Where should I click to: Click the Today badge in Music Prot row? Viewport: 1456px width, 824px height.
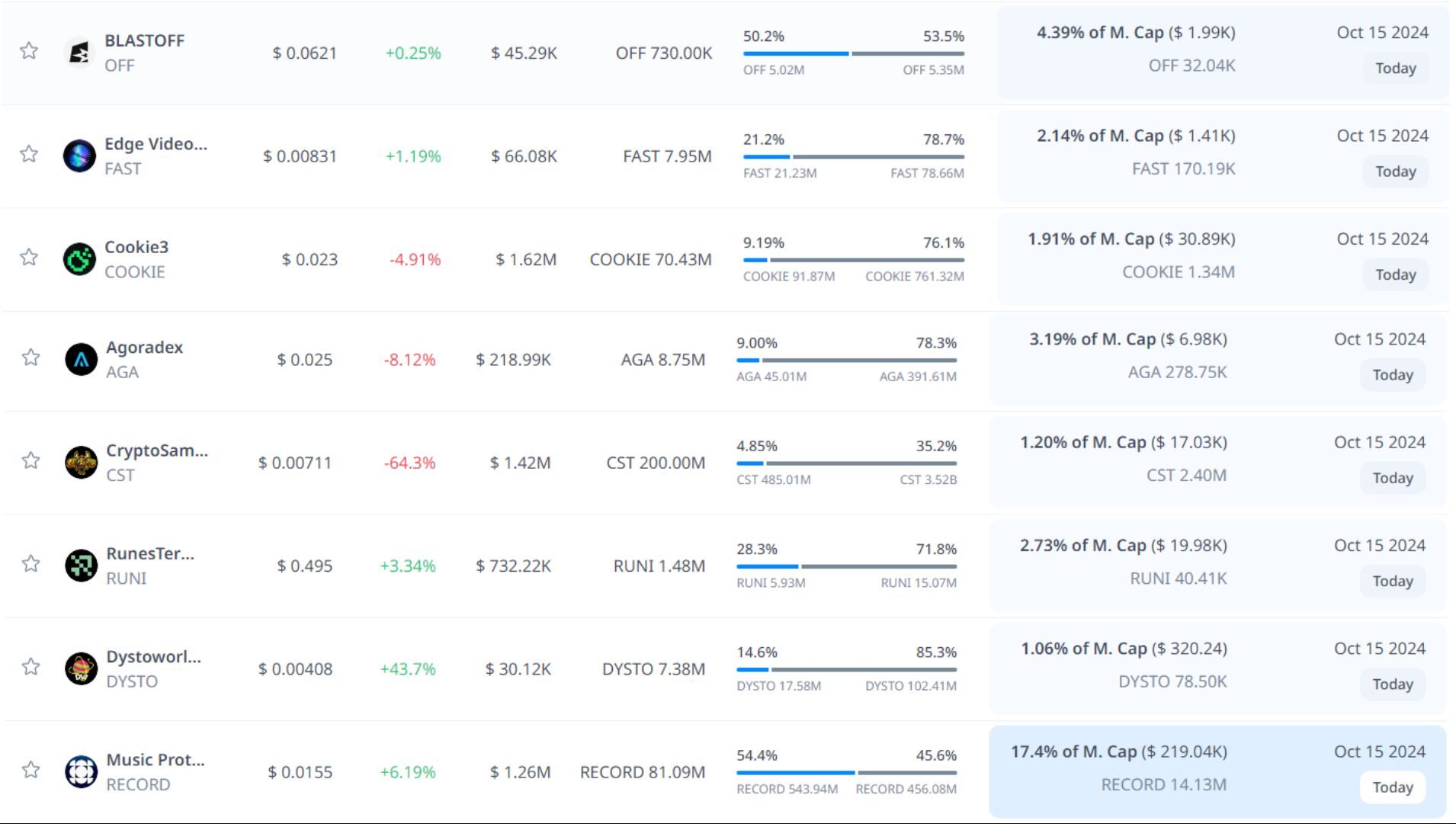point(1392,787)
